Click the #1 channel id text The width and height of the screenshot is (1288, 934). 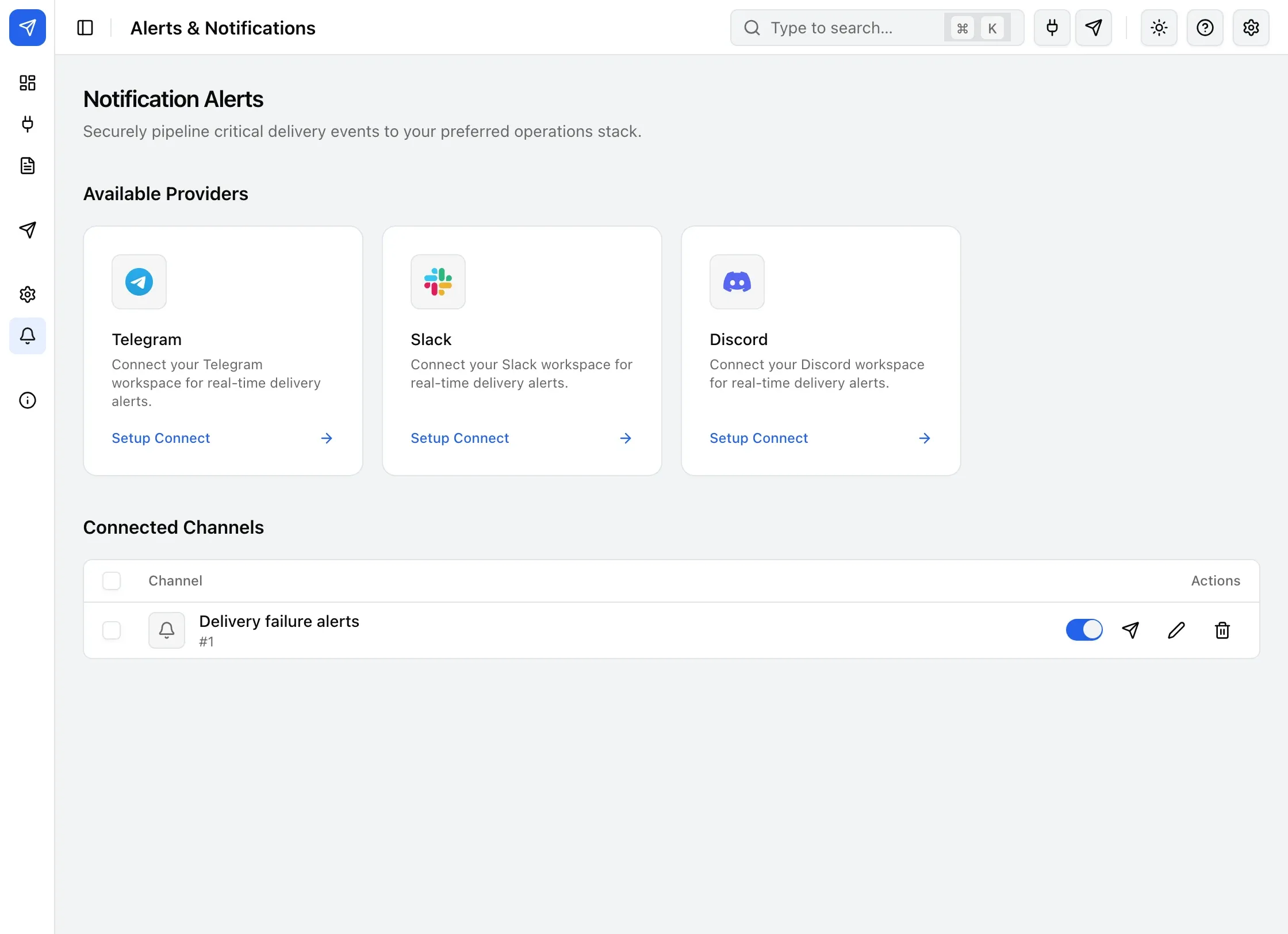[x=206, y=642]
